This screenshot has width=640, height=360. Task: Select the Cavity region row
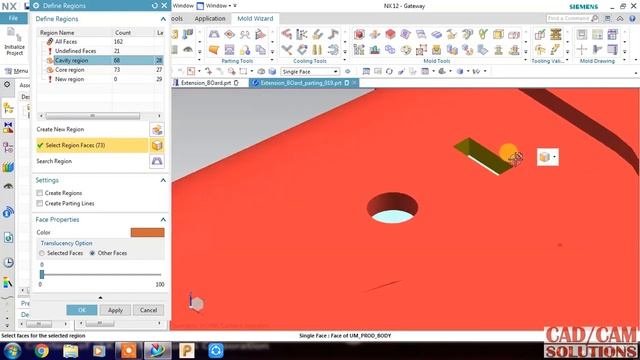101,60
